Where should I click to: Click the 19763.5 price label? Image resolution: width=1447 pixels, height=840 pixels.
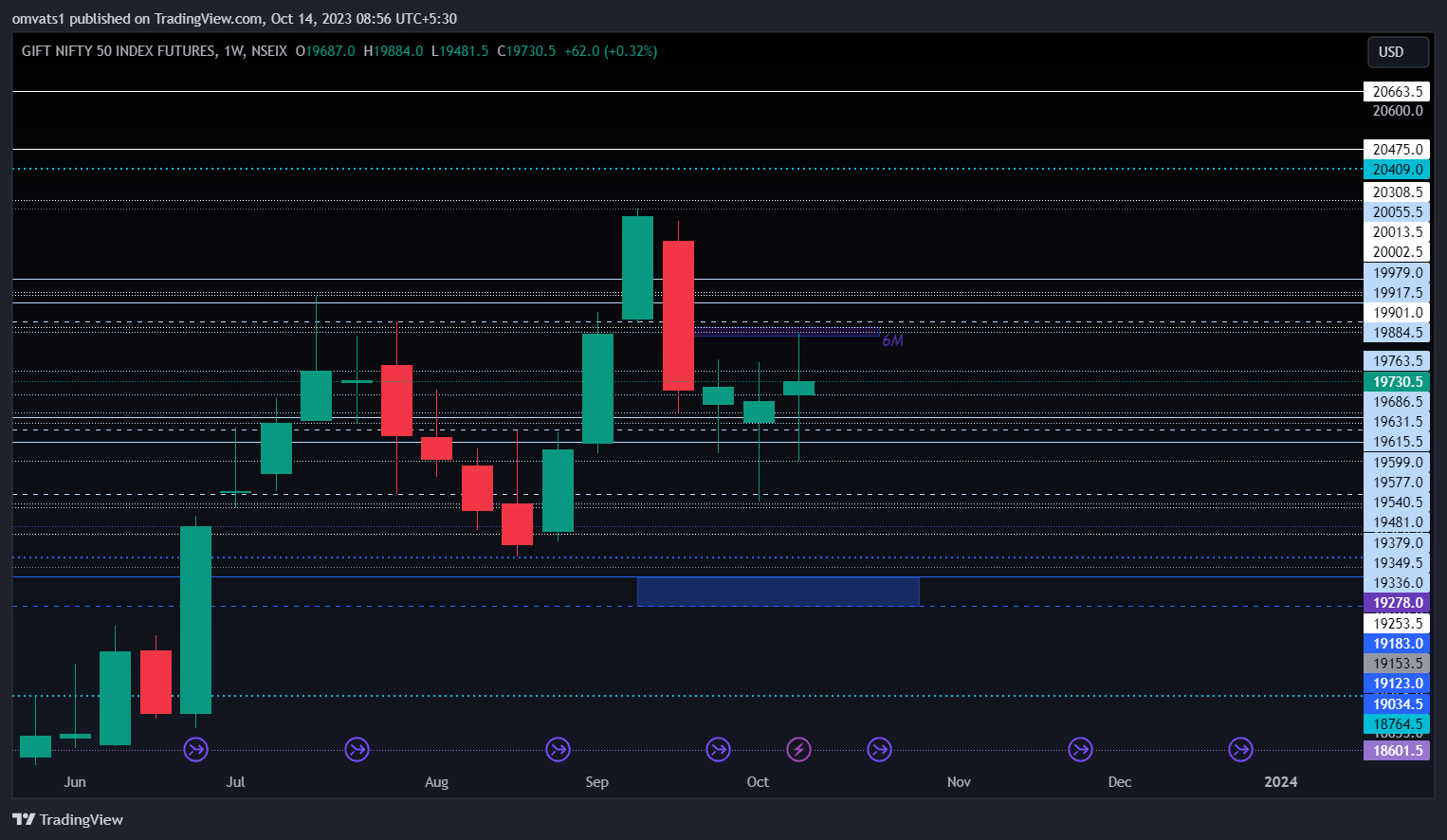(1397, 361)
